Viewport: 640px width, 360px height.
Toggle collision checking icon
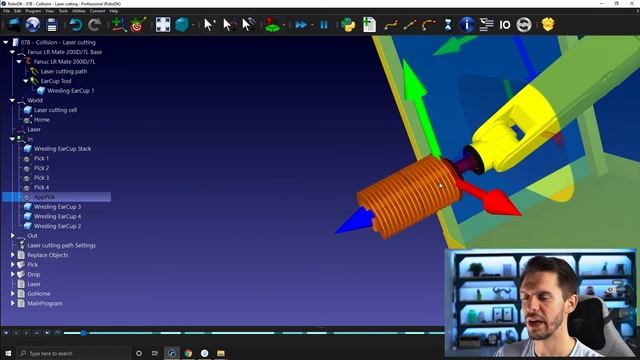(x=272, y=25)
